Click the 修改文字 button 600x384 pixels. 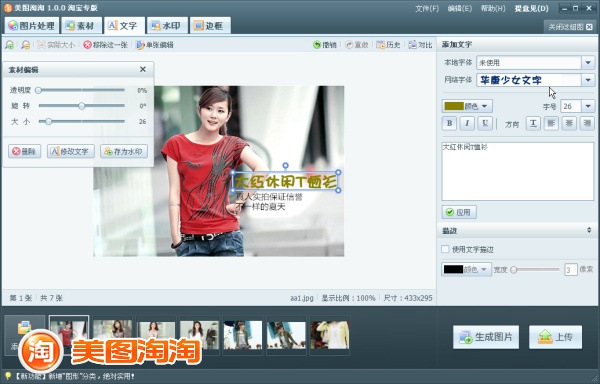tap(71, 151)
